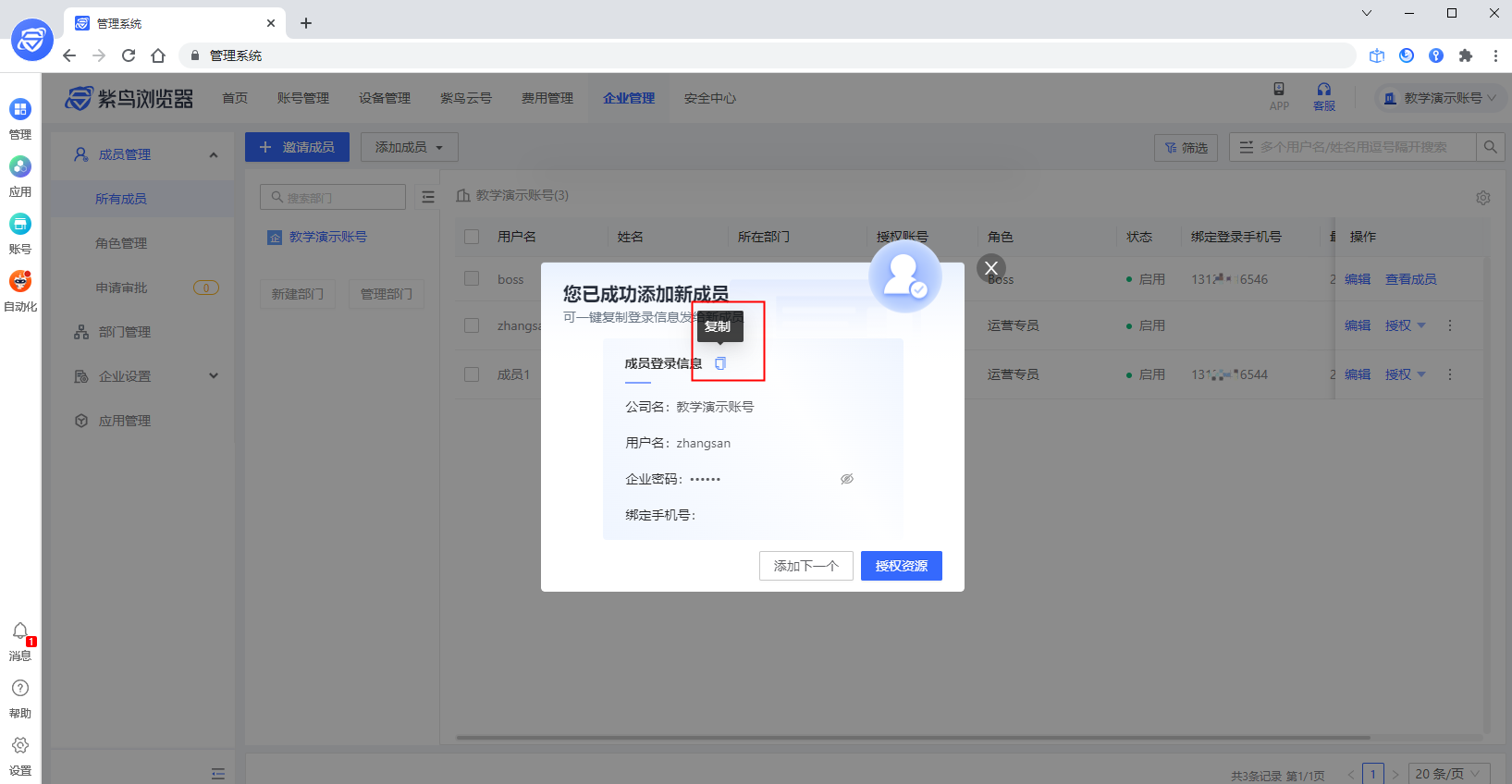This screenshot has width=1512, height=784.
Task: Toggle enterprise password visibility eye icon
Action: click(x=846, y=479)
